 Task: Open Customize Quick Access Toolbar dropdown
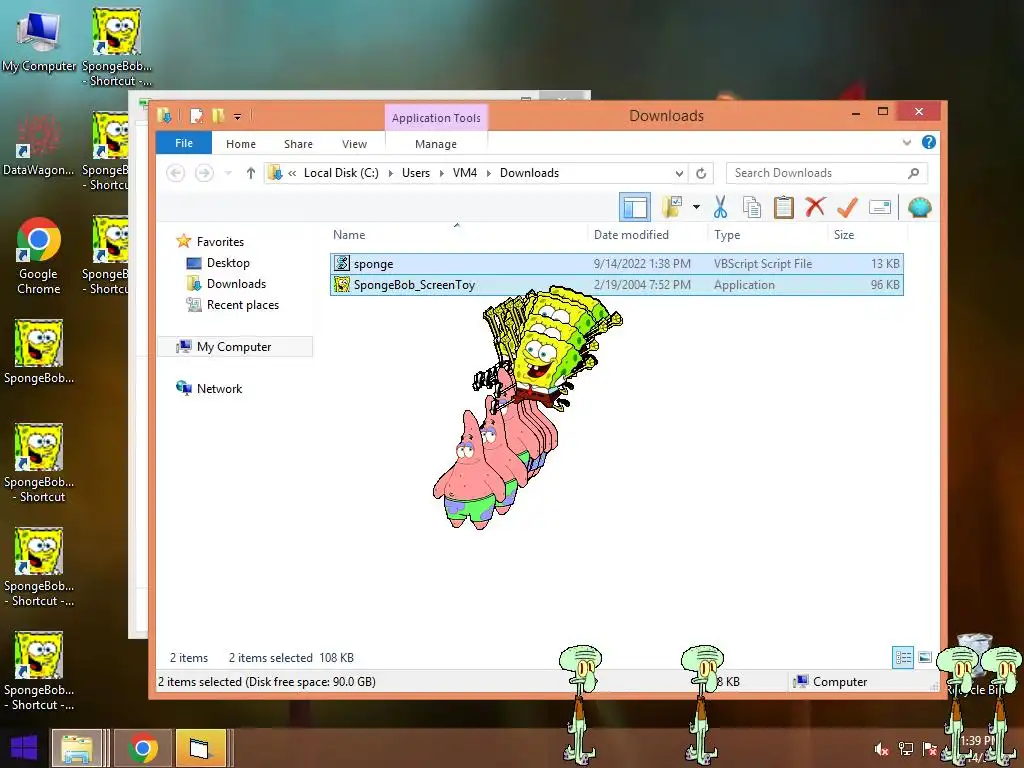point(238,117)
